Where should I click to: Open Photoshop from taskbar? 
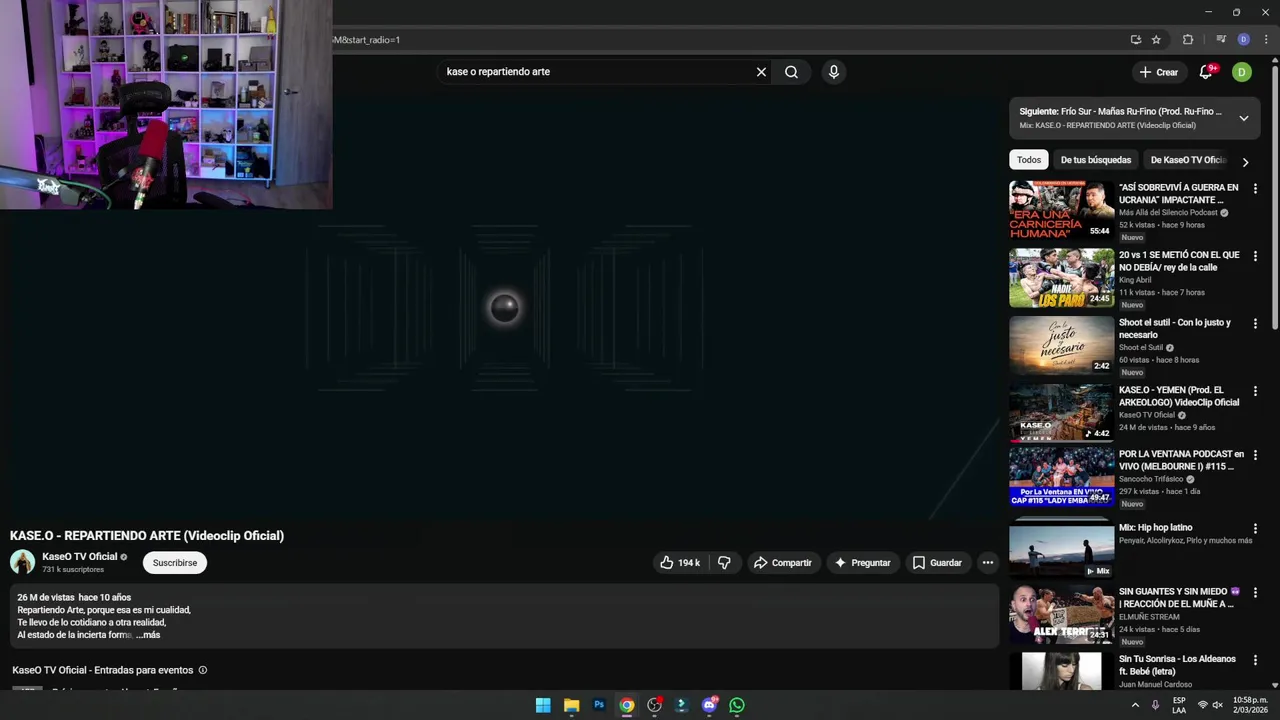tap(599, 705)
